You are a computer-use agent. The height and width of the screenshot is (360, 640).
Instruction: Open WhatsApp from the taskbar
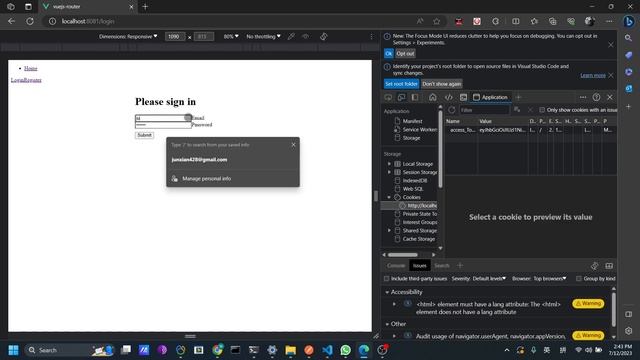346,350
